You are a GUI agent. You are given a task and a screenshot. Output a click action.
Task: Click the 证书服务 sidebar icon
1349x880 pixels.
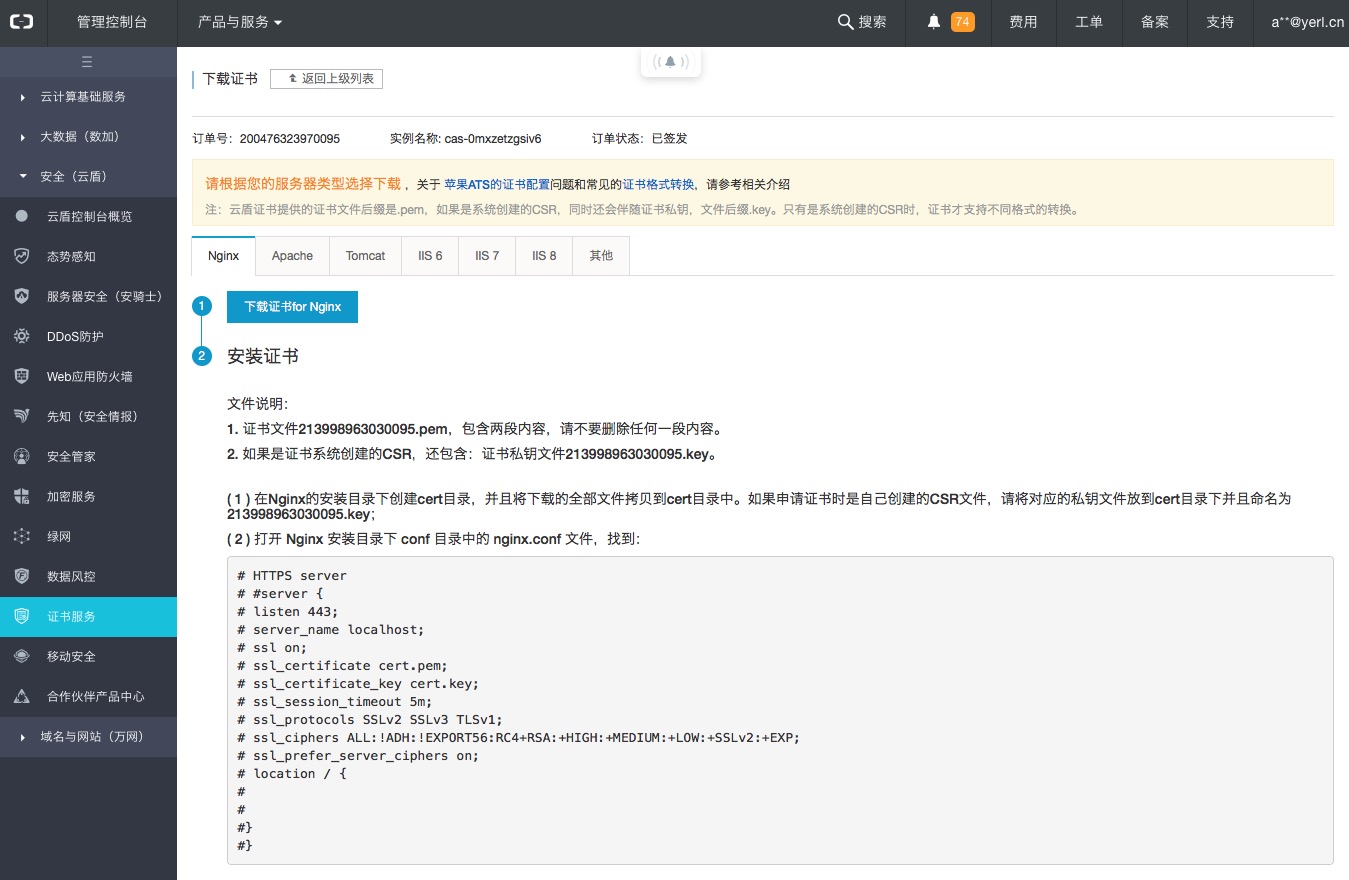point(22,616)
